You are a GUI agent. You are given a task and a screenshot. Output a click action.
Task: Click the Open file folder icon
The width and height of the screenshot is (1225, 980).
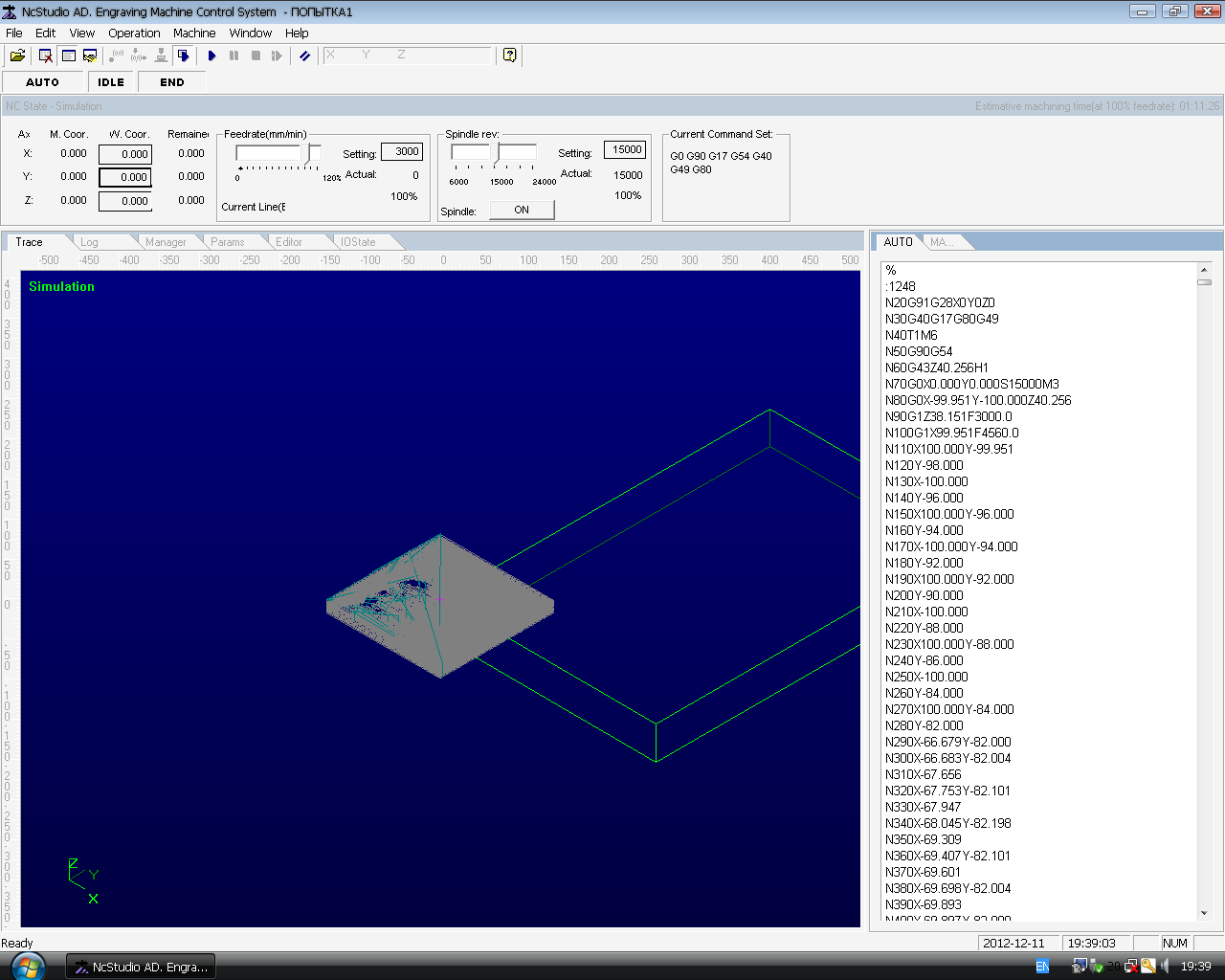point(17,56)
